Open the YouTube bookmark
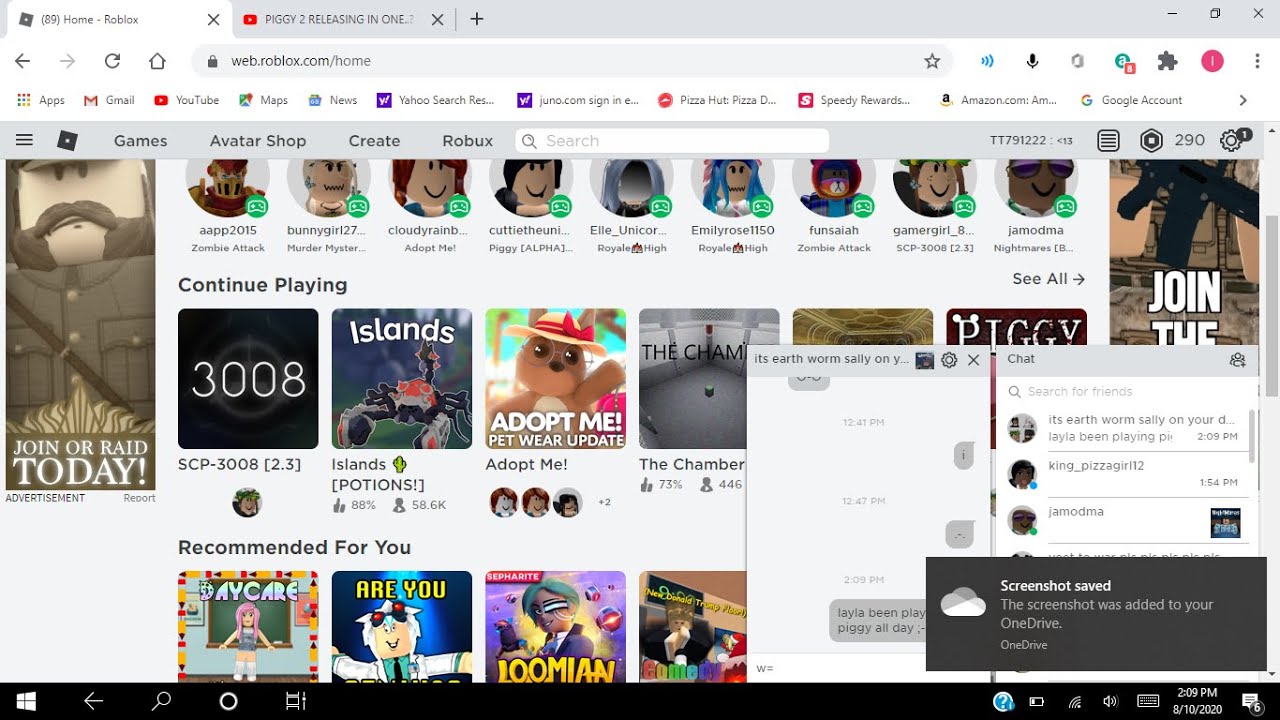This screenshot has width=1280, height=720. [186, 100]
